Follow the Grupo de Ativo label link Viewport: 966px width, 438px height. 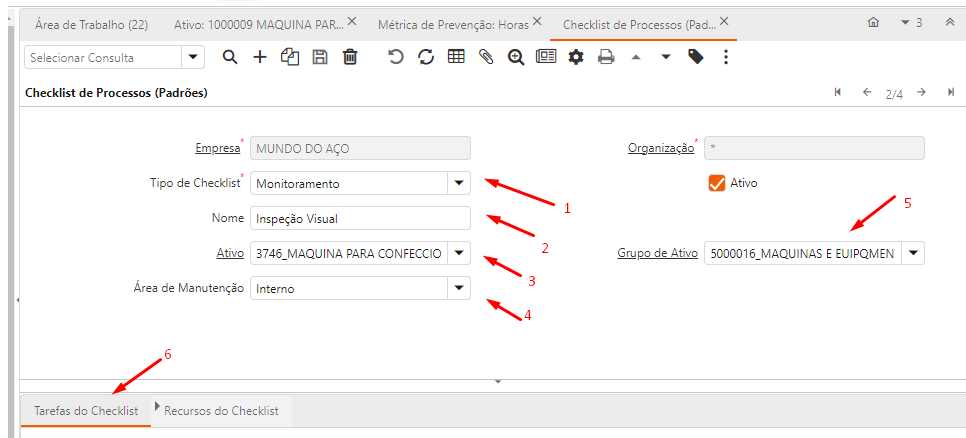pos(657,253)
